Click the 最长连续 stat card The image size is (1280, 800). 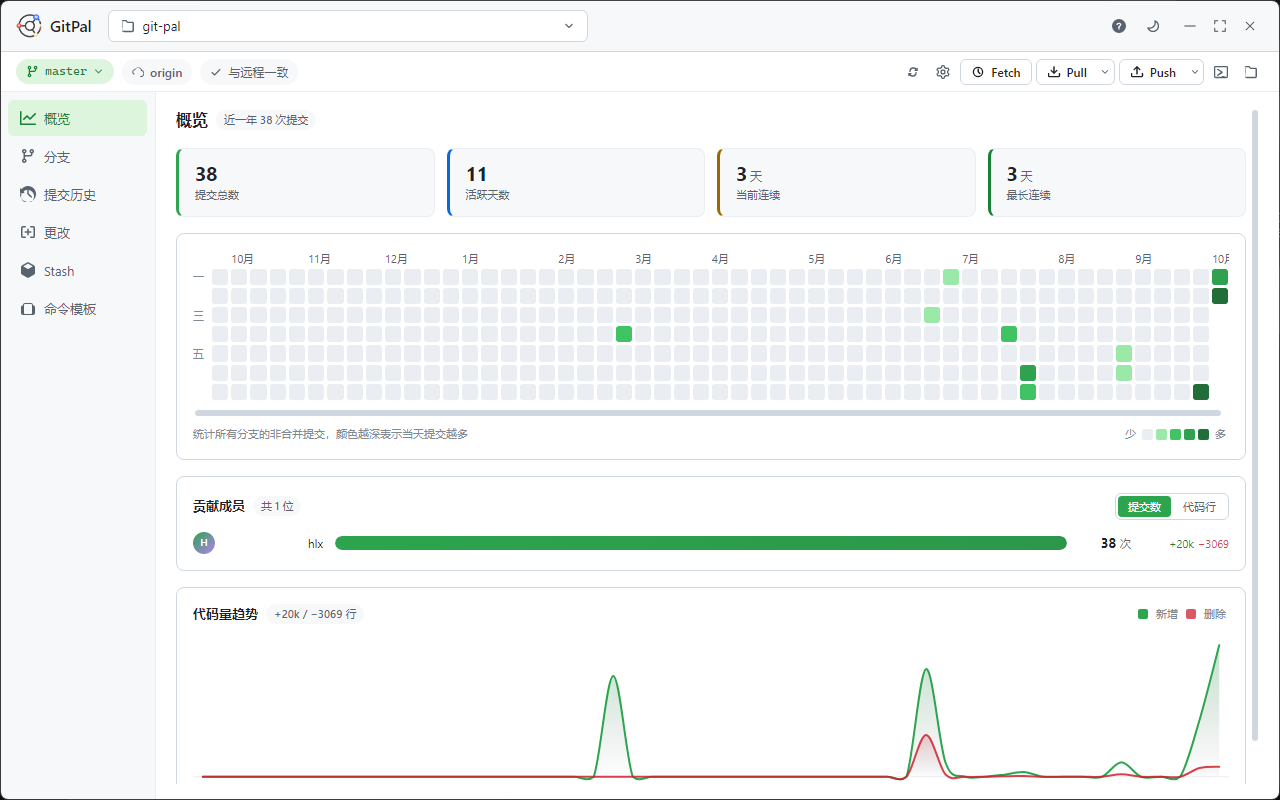click(1117, 182)
